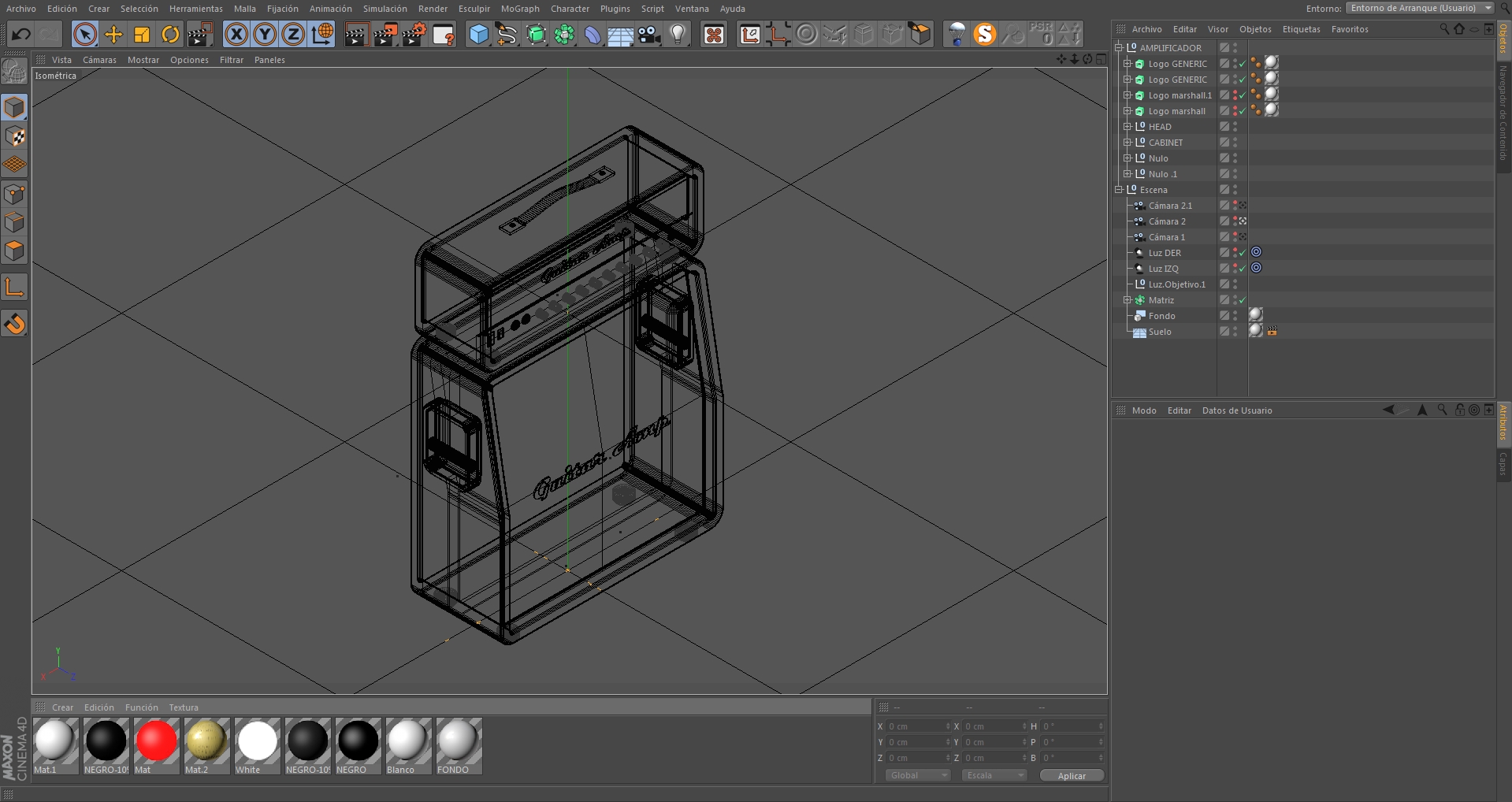Click the Aplicar button
Screen dimensions: 1512x802
point(1071,776)
